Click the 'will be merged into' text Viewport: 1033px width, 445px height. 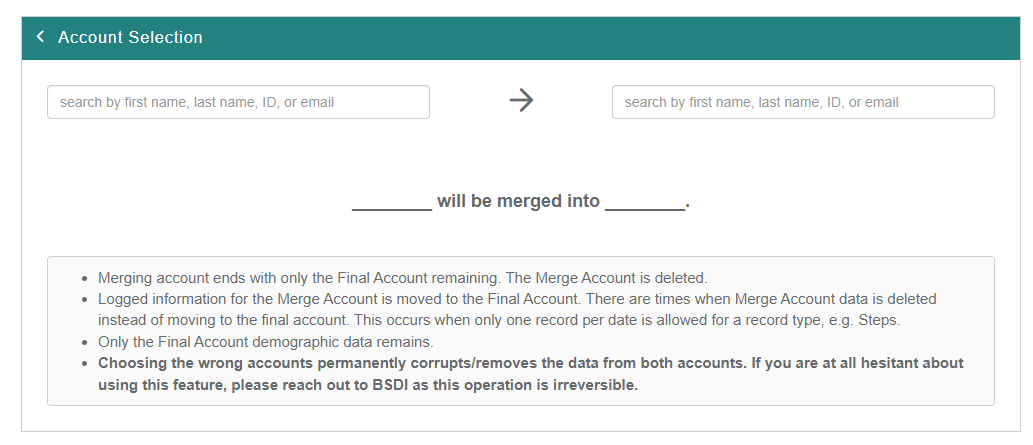coord(518,201)
